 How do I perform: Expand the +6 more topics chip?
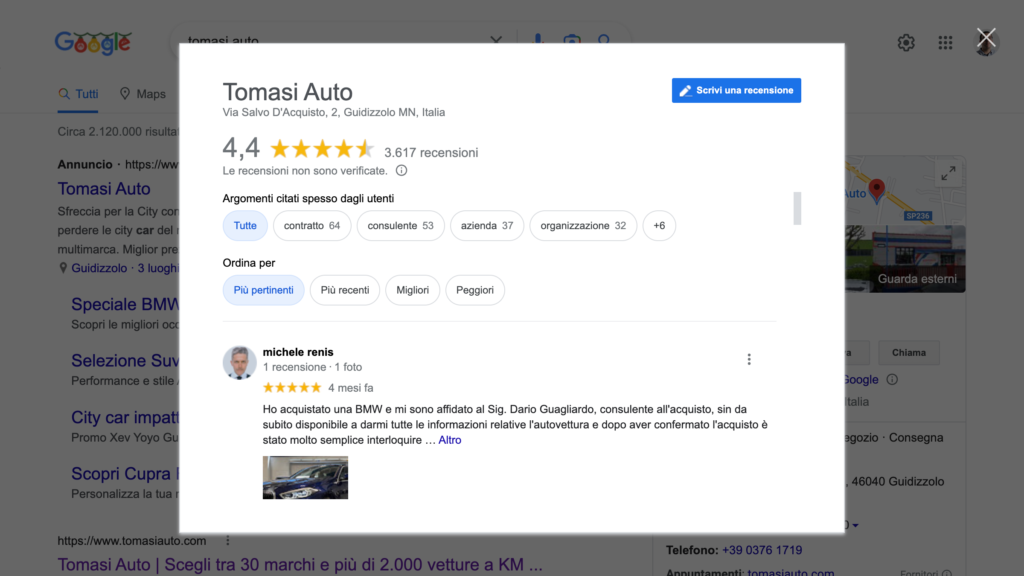click(x=659, y=225)
